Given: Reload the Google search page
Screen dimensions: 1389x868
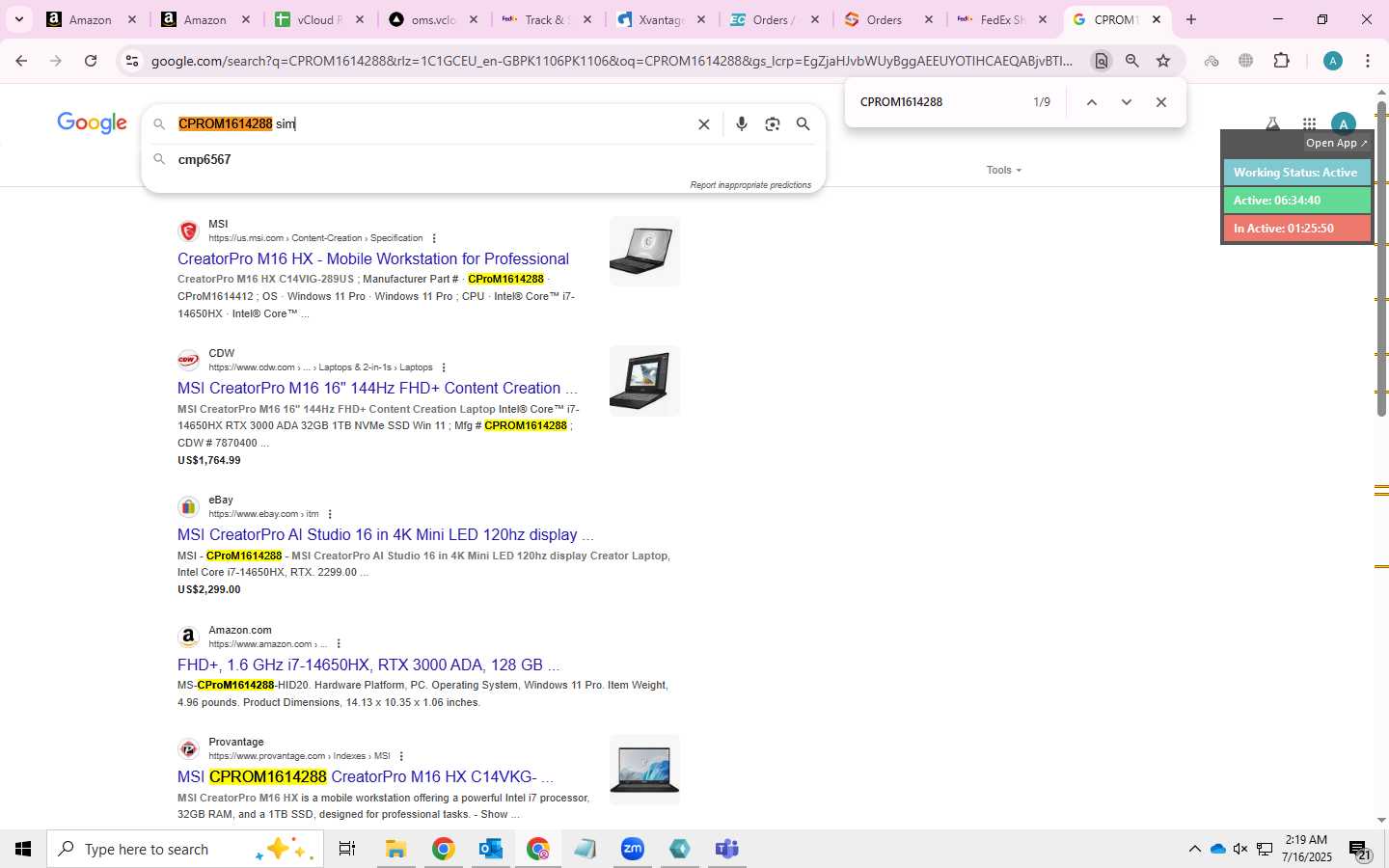Looking at the screenshot, I should pos(91,61).
